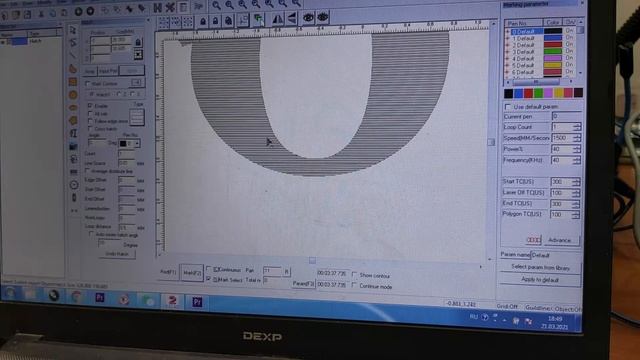Enable Average distribute line option

(x=87, y=171)
